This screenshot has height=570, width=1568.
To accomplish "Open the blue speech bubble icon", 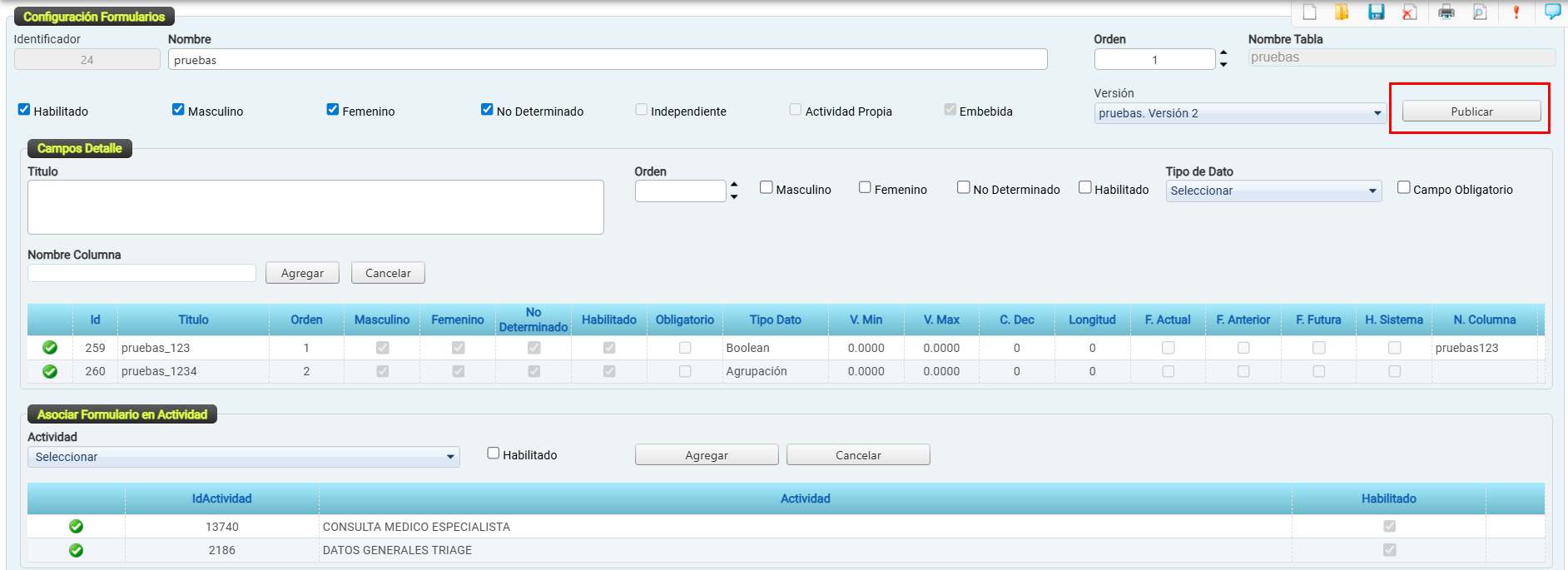I will [x=1552, y=11].
